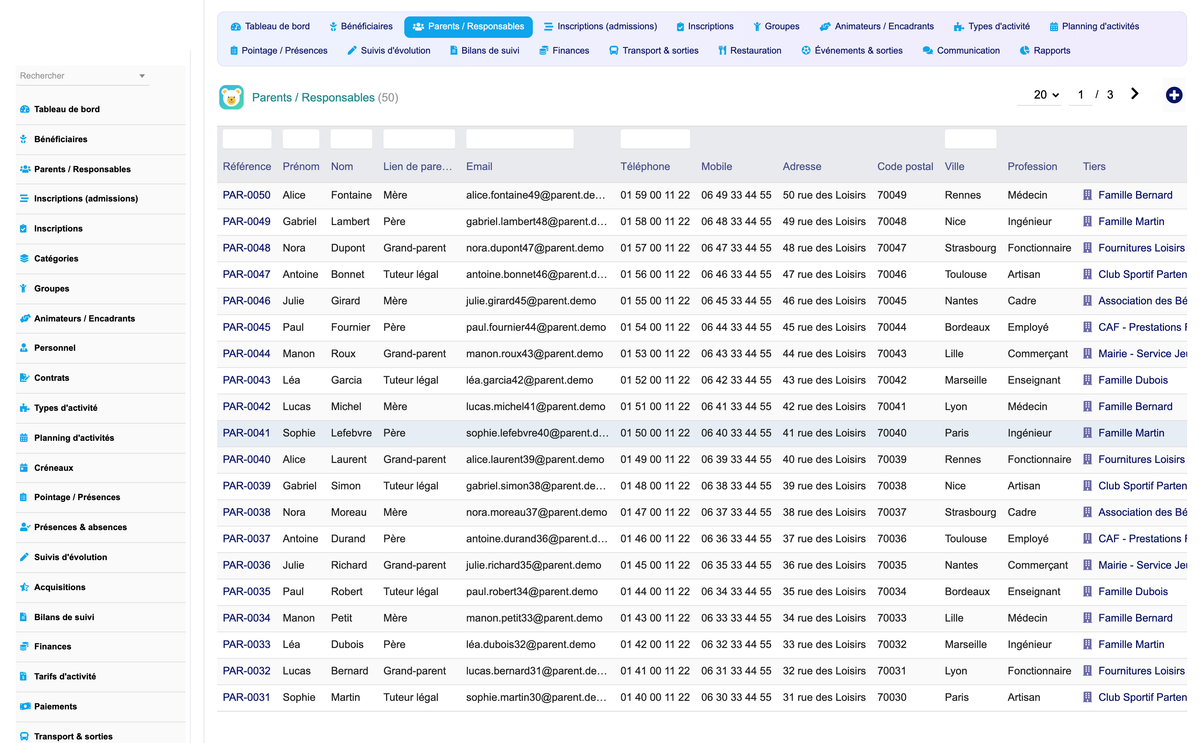Open Bilans de suivi top tab
Screen dimensions: 1200x743
point(484,50)
